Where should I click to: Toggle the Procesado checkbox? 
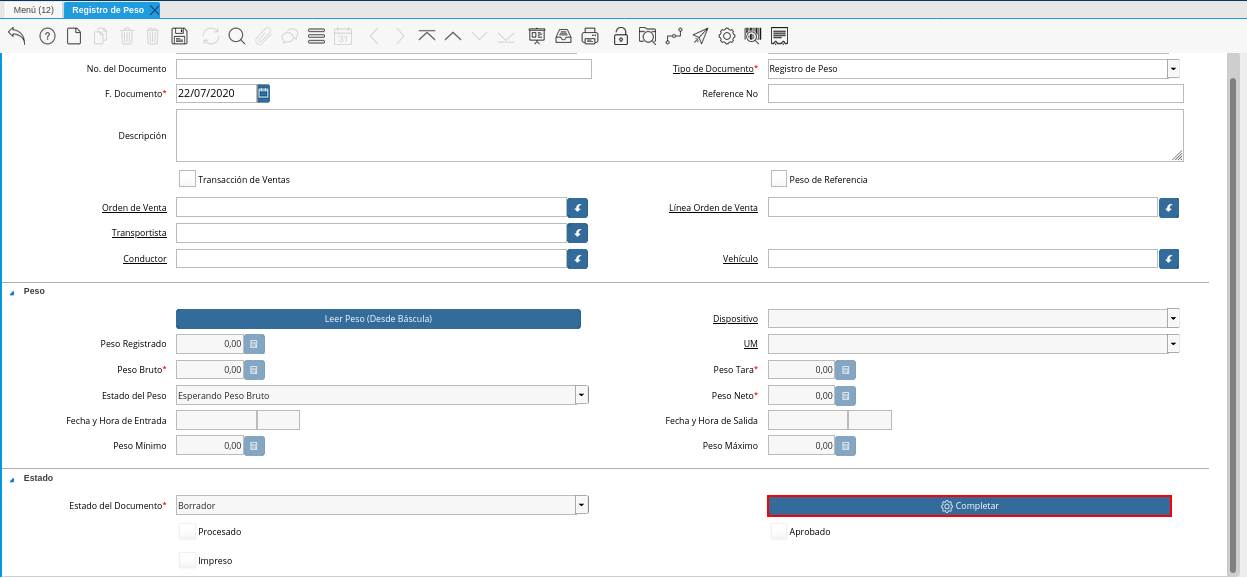187,531
